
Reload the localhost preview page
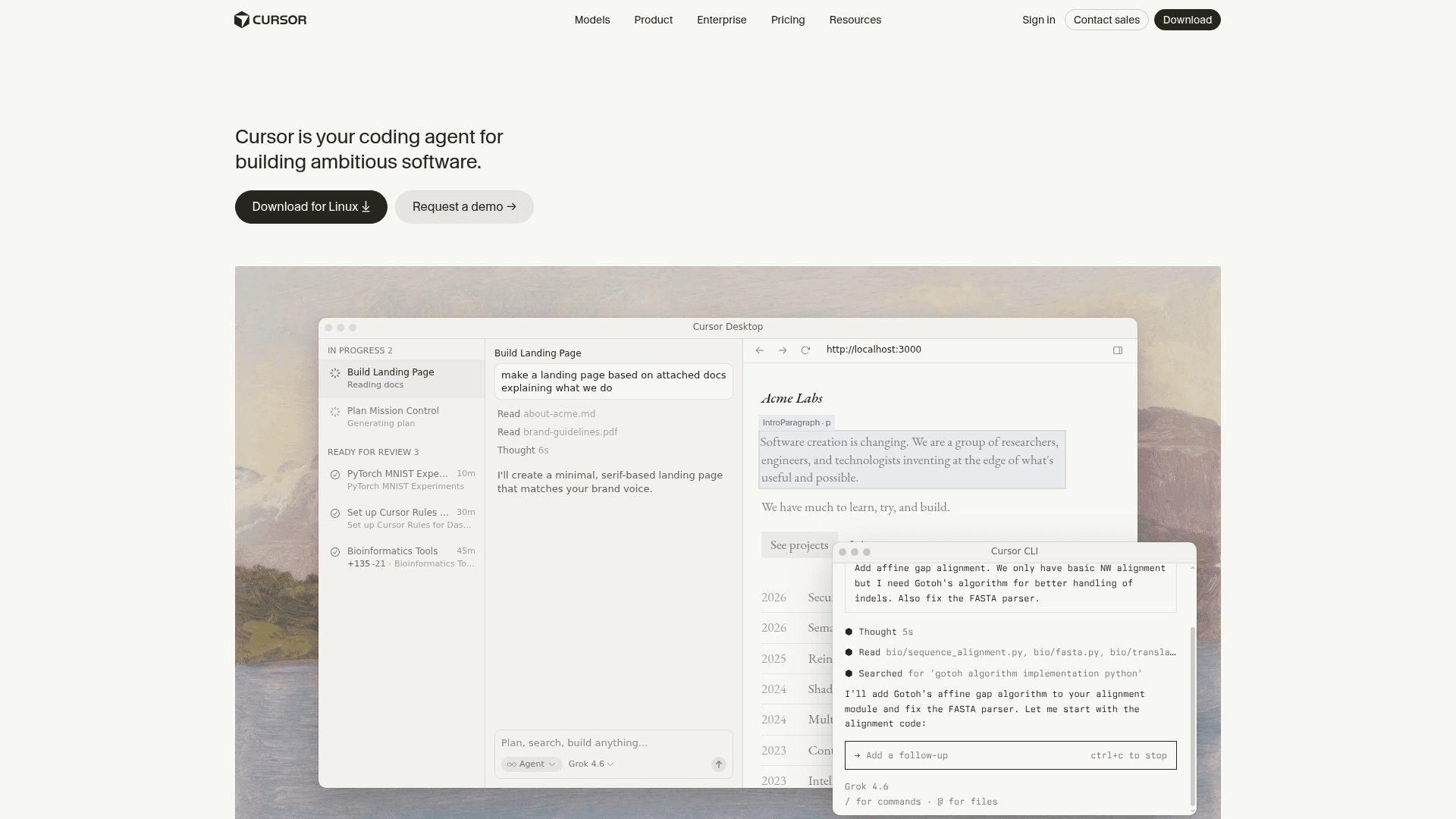coord(805,350)
